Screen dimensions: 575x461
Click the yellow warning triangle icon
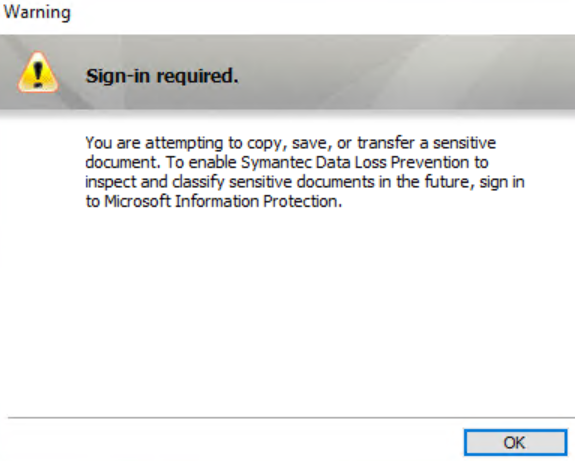pyautogui.click(x=38, y=72)
